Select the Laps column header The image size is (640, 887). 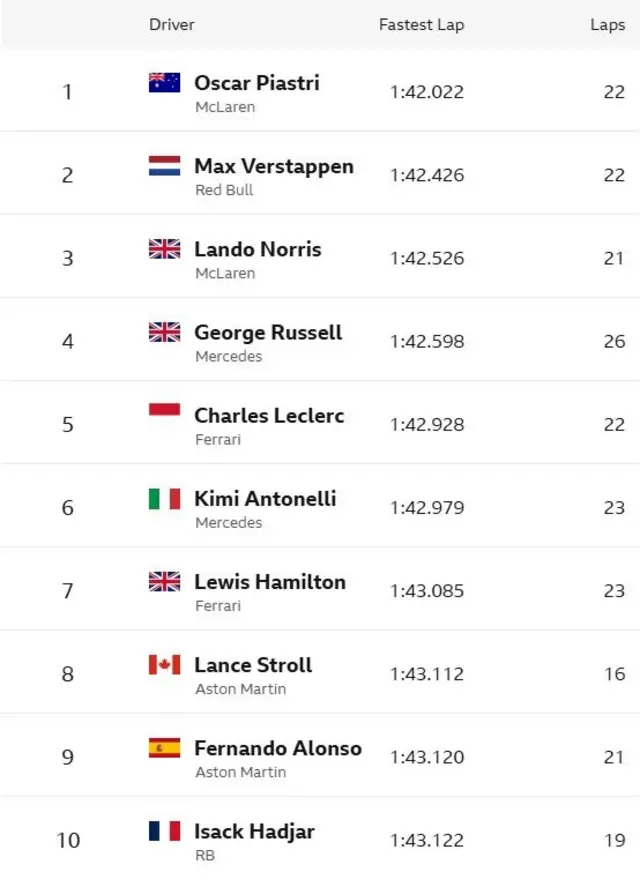point(608,25)
